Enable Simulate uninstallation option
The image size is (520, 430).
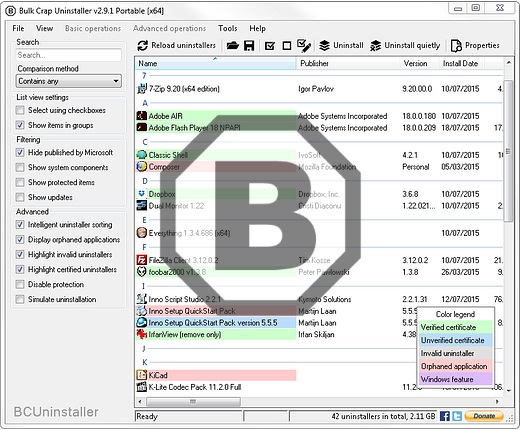click(20, 299)
